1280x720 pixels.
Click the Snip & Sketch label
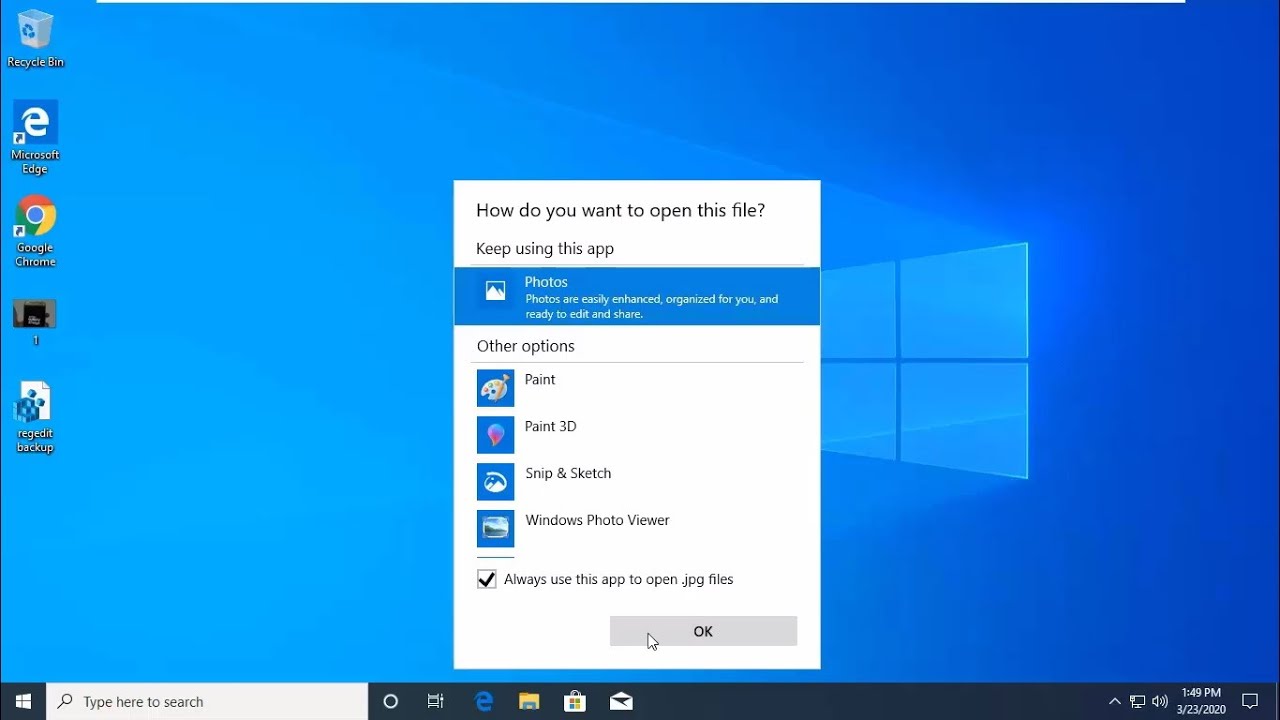tap(568, 474)
